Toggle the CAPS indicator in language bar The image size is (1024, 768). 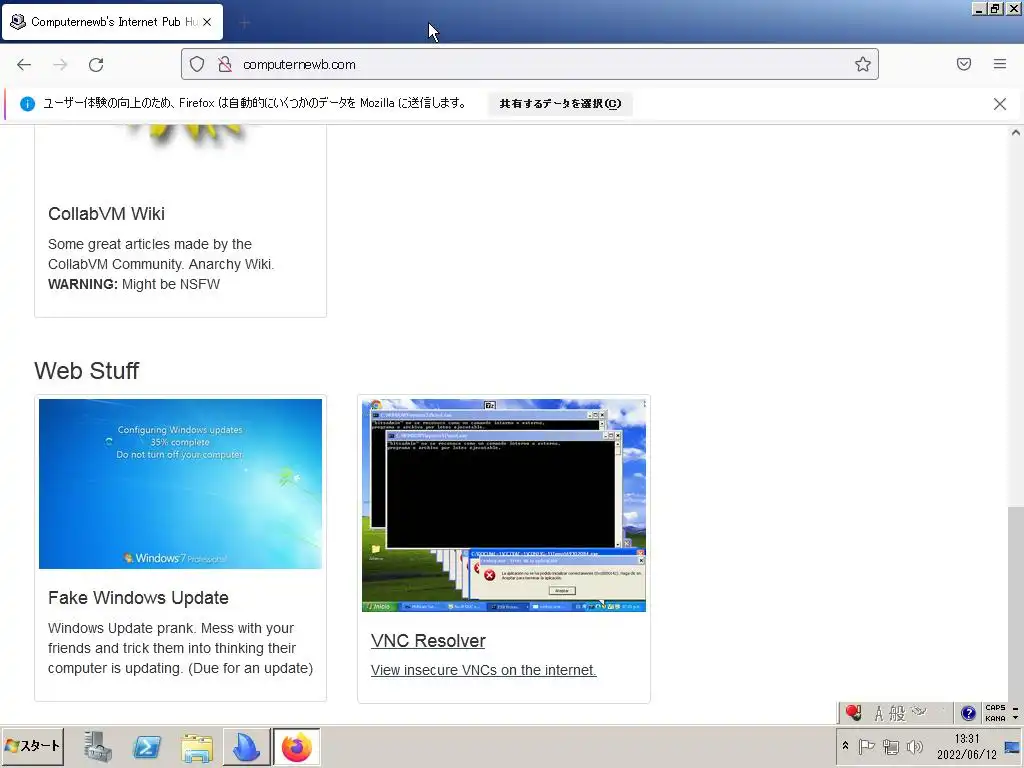(x=995, y=708)
